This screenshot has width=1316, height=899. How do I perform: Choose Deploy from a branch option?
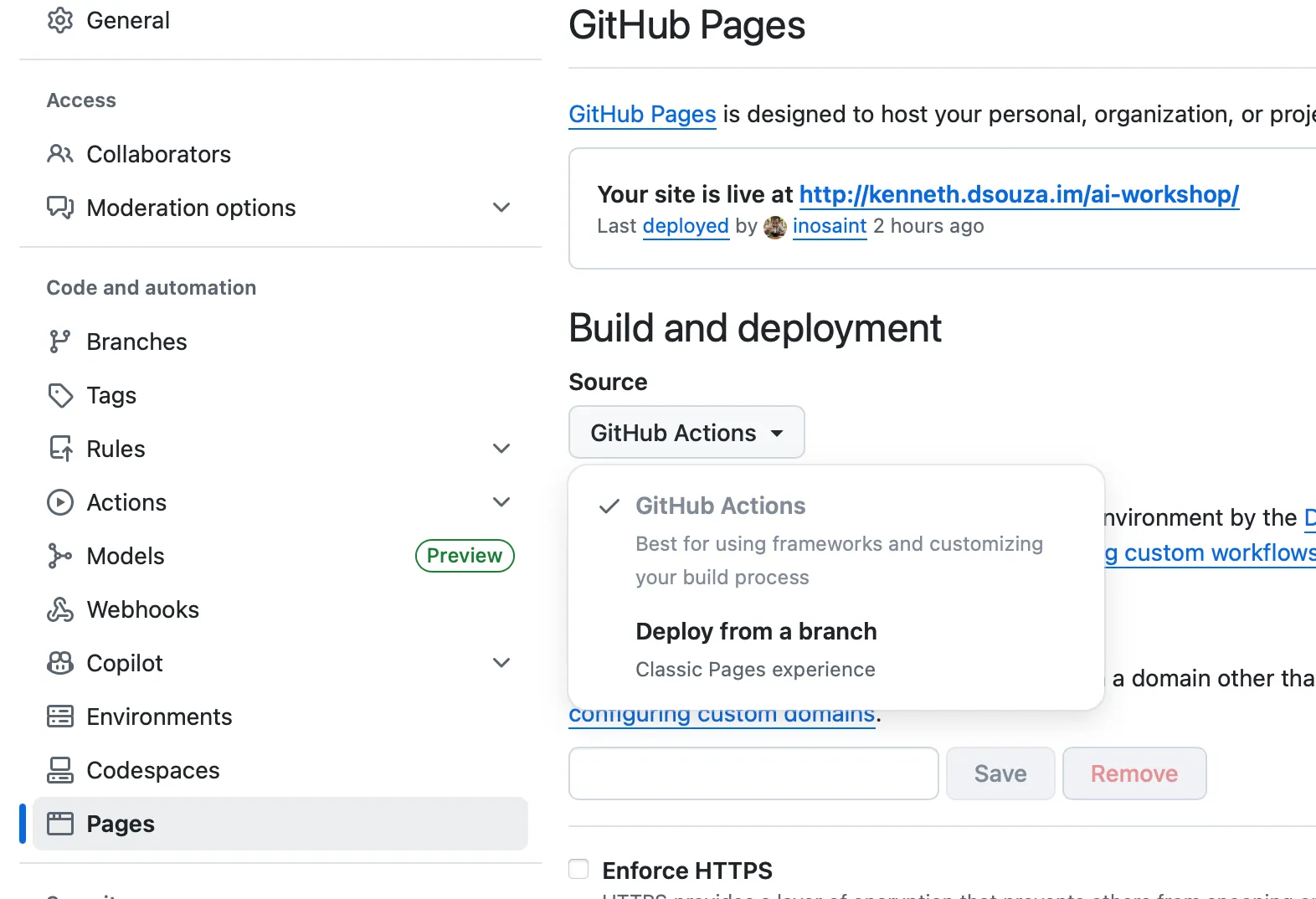point(835,649)
